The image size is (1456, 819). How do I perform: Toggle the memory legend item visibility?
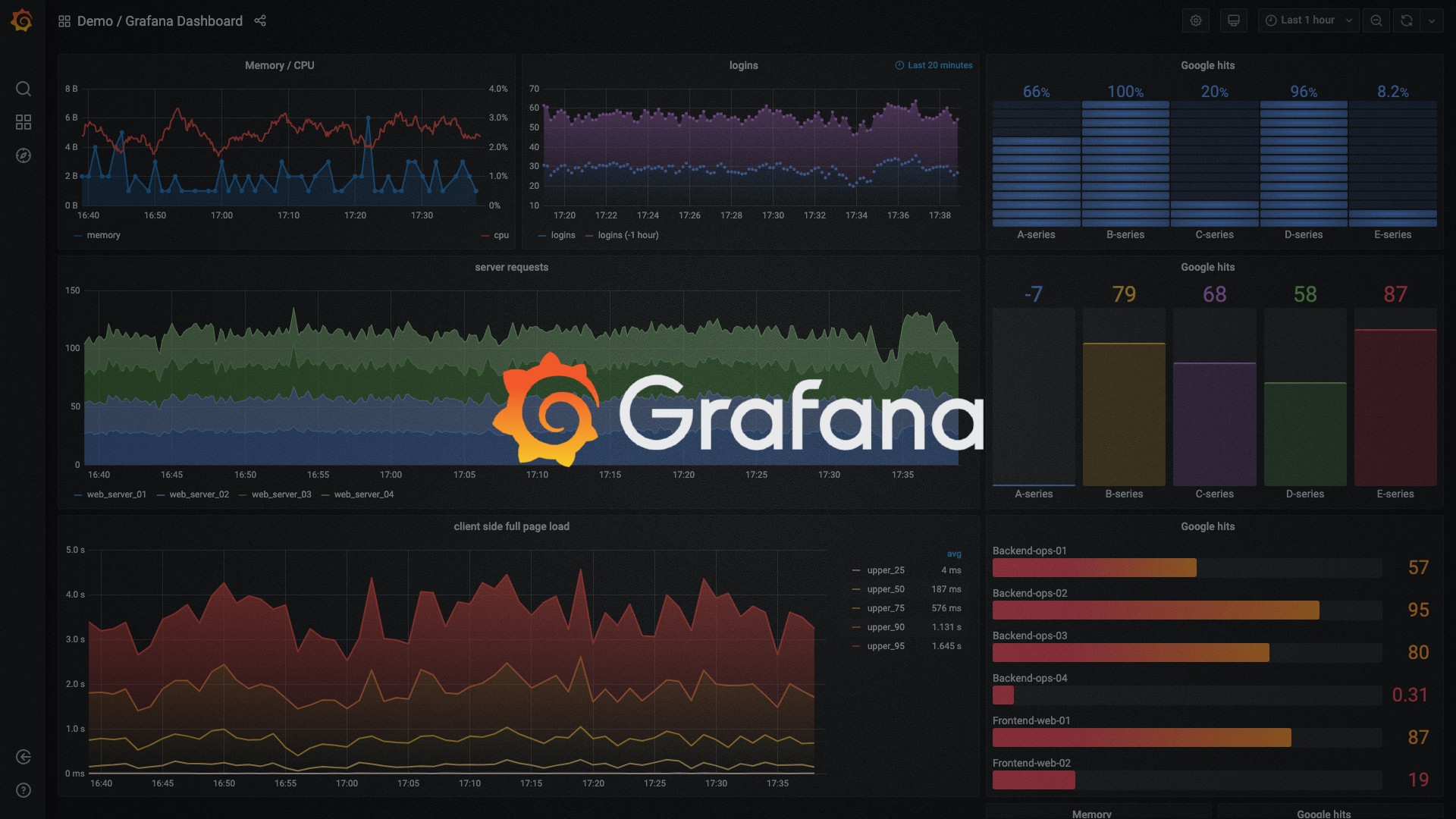pyautogui.click(x=101, y=235)
